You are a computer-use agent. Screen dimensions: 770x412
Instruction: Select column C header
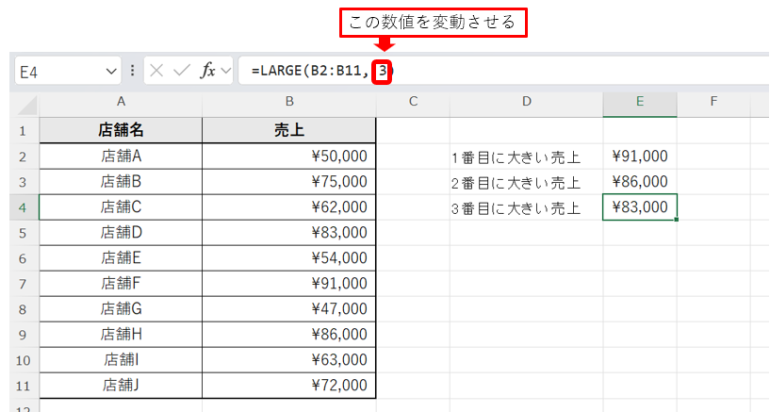pos(413,102)
